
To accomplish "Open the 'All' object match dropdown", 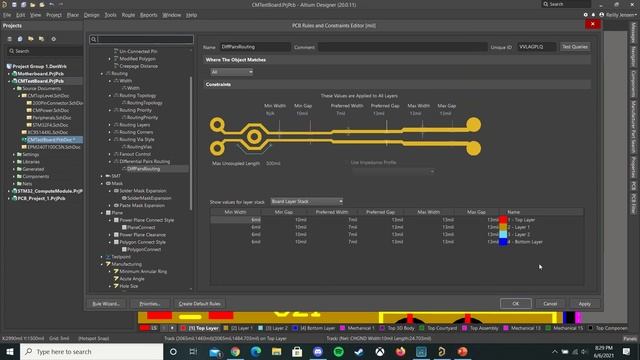I will [x=231, y=72].
